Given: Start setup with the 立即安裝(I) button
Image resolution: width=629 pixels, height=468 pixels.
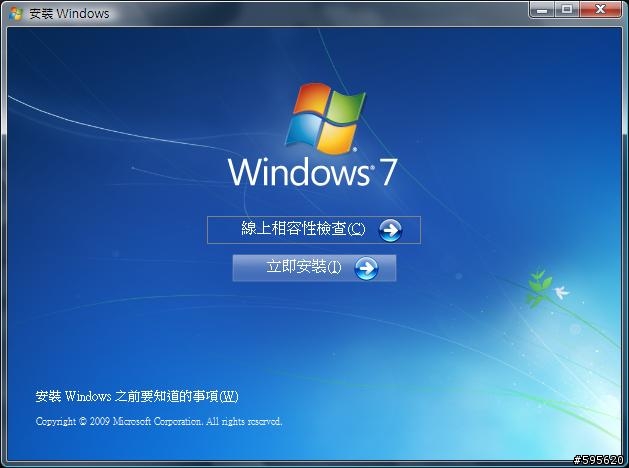Looking at the screenshot, I should click(314, 267).
